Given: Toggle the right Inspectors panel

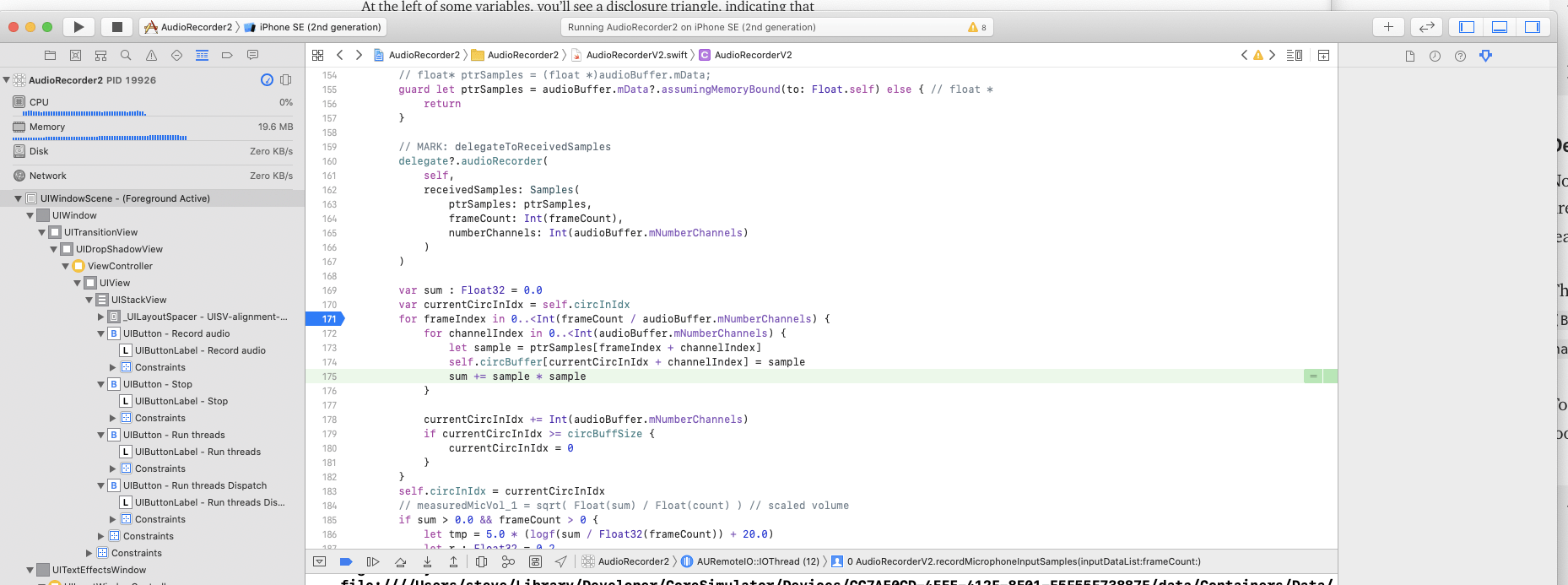Looking at the screenshot, I should 1533,27.
